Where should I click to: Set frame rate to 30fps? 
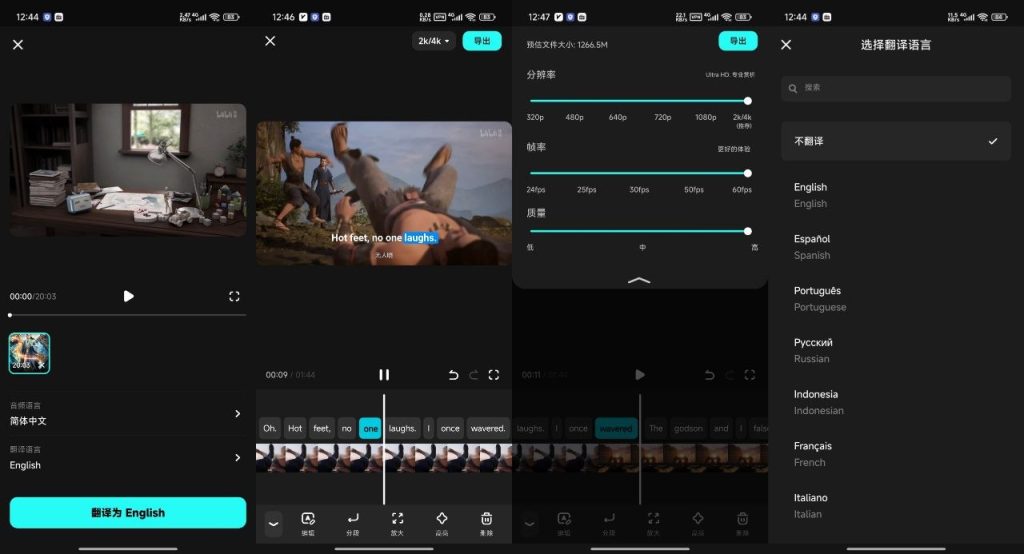pos(639,190)
